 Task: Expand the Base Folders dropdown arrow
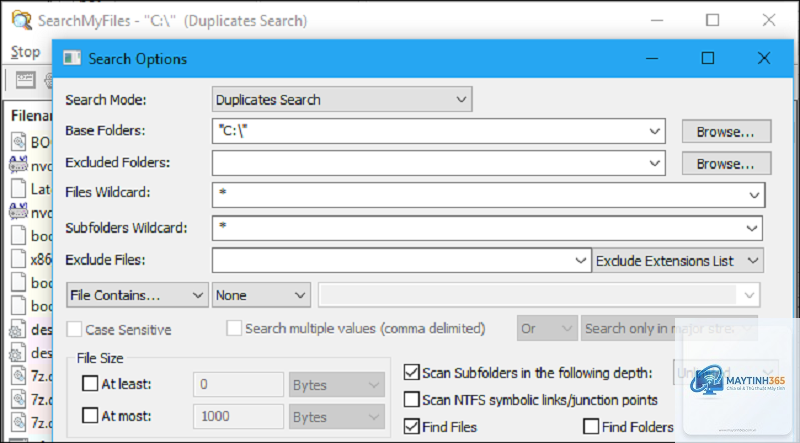point(655,131)
